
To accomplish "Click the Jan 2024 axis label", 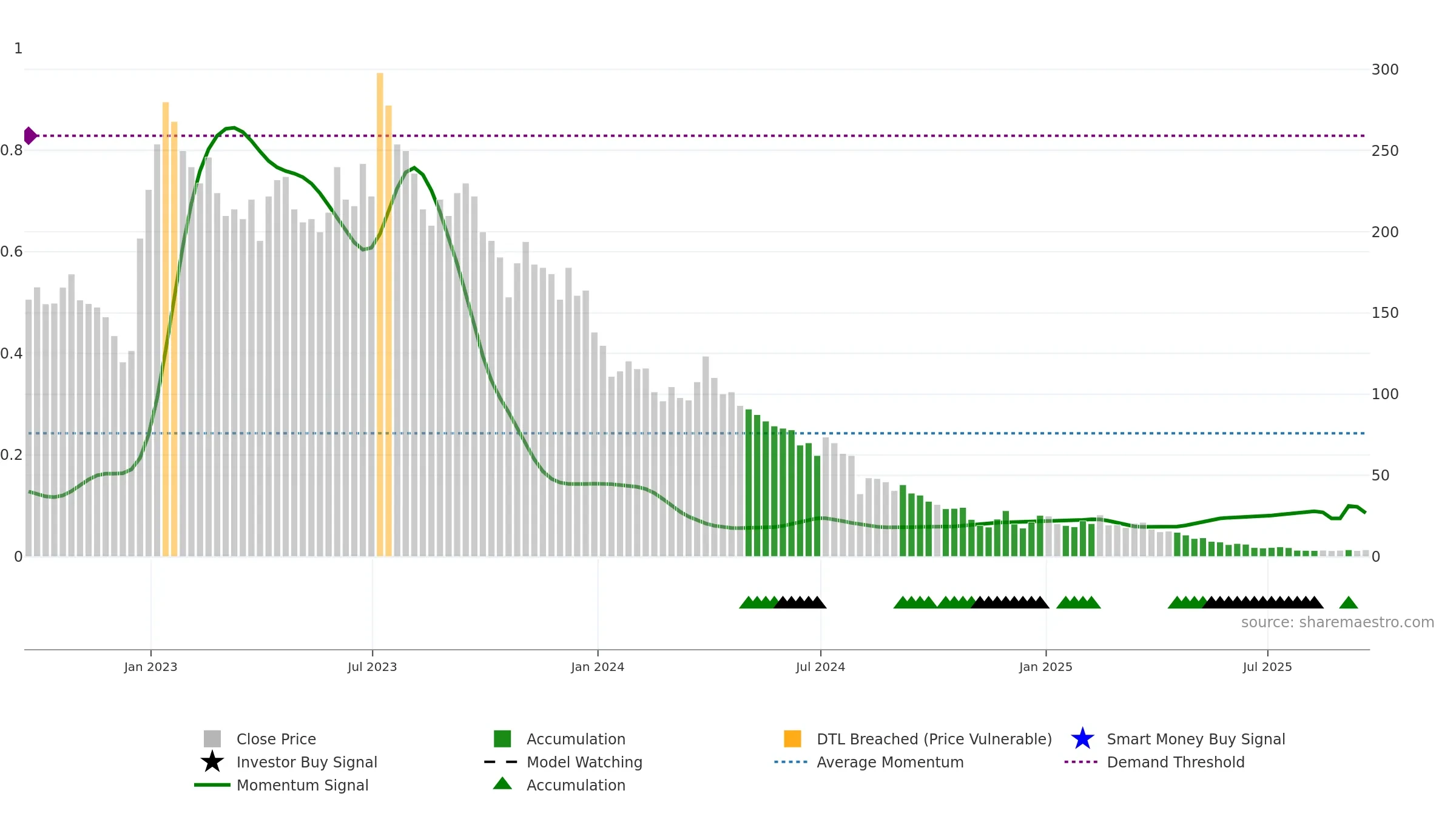I will coord(598,667).
